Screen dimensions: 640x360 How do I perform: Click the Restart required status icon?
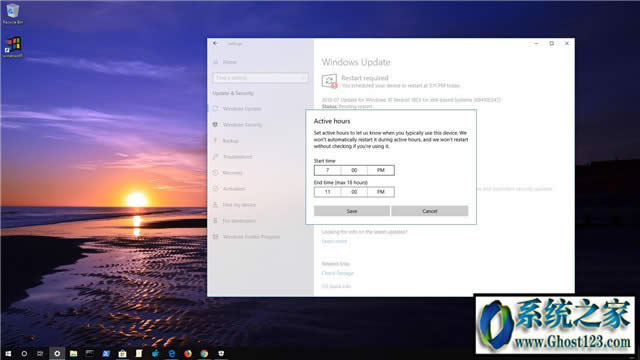click(x=329, y=81)
